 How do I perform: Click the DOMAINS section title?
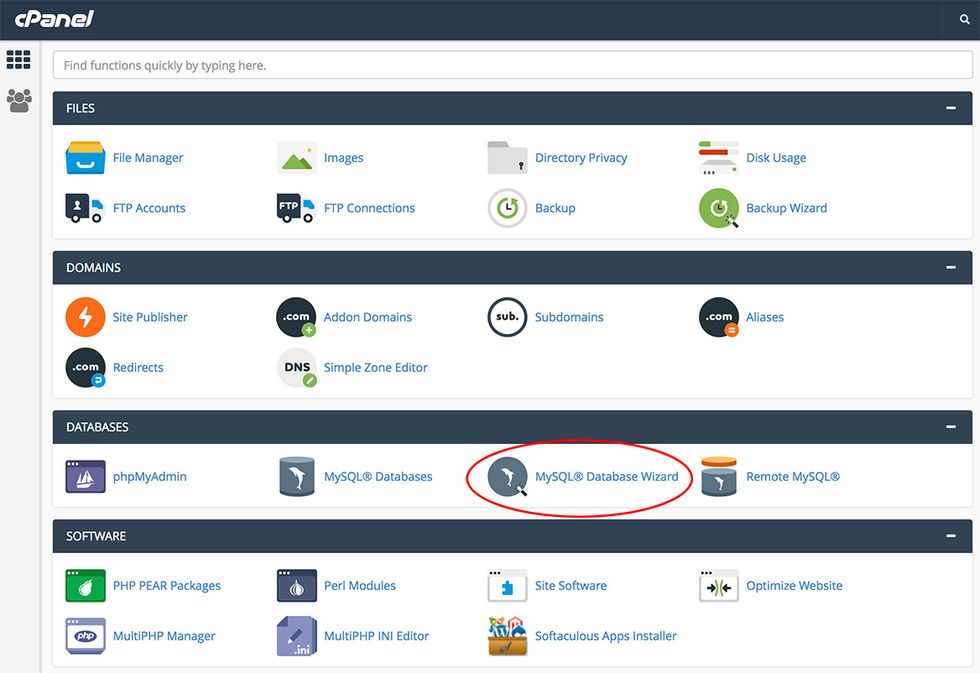tap(94, 267)
